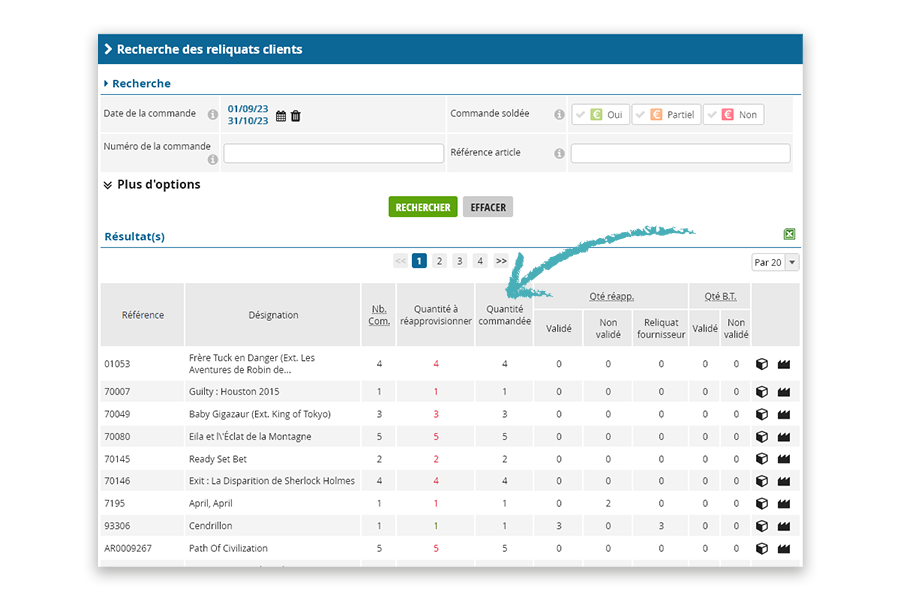Open factory icon for Guilty : Houston 2015

tap(784, 392)
